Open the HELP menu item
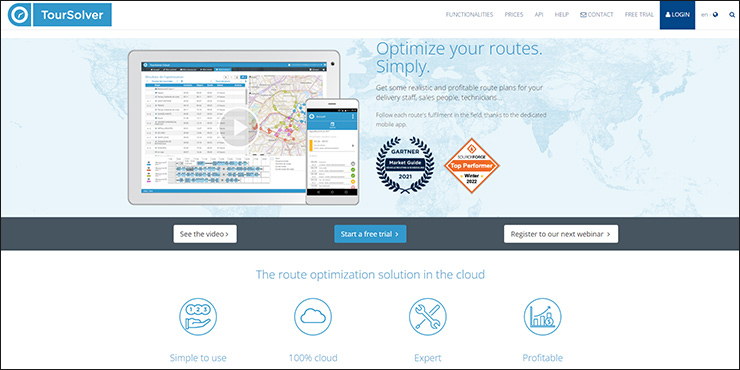Image resolution: width=740 pixels, height=370 pixels. click(x=562, y=15)
